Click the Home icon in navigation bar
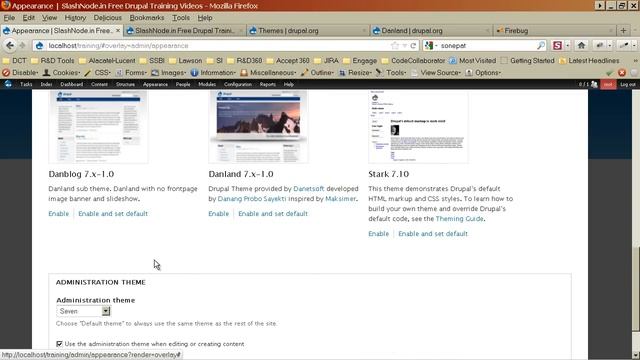This screenshot has width=640, height=360. pyautogui.click(x=581, y=45)
